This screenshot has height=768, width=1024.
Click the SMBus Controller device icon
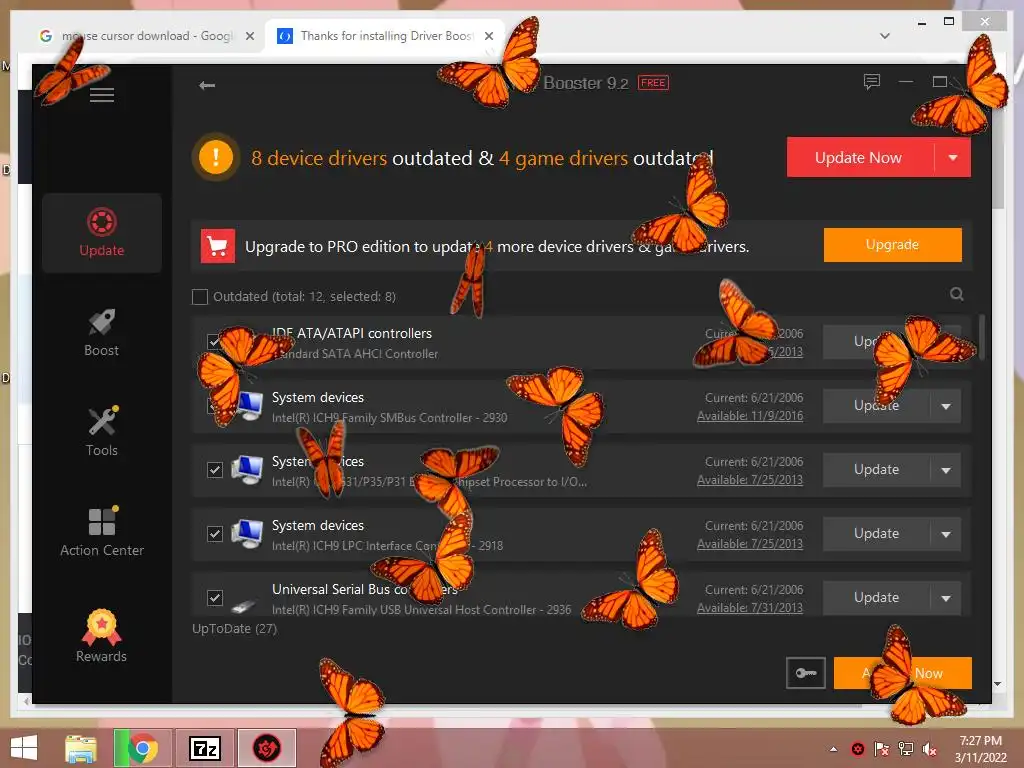pyautogui.click(x=249, y=406)
